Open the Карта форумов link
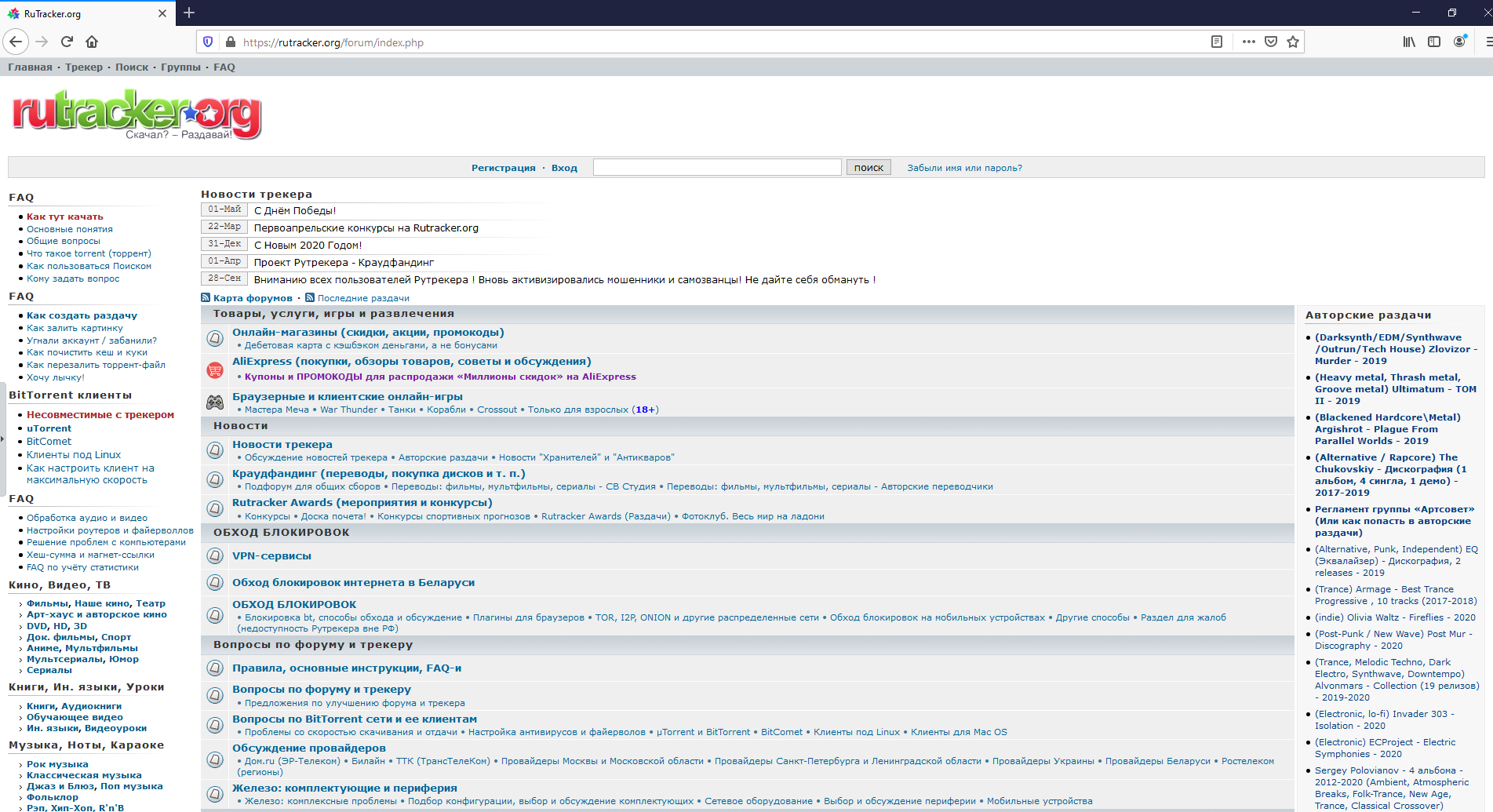 253,298
